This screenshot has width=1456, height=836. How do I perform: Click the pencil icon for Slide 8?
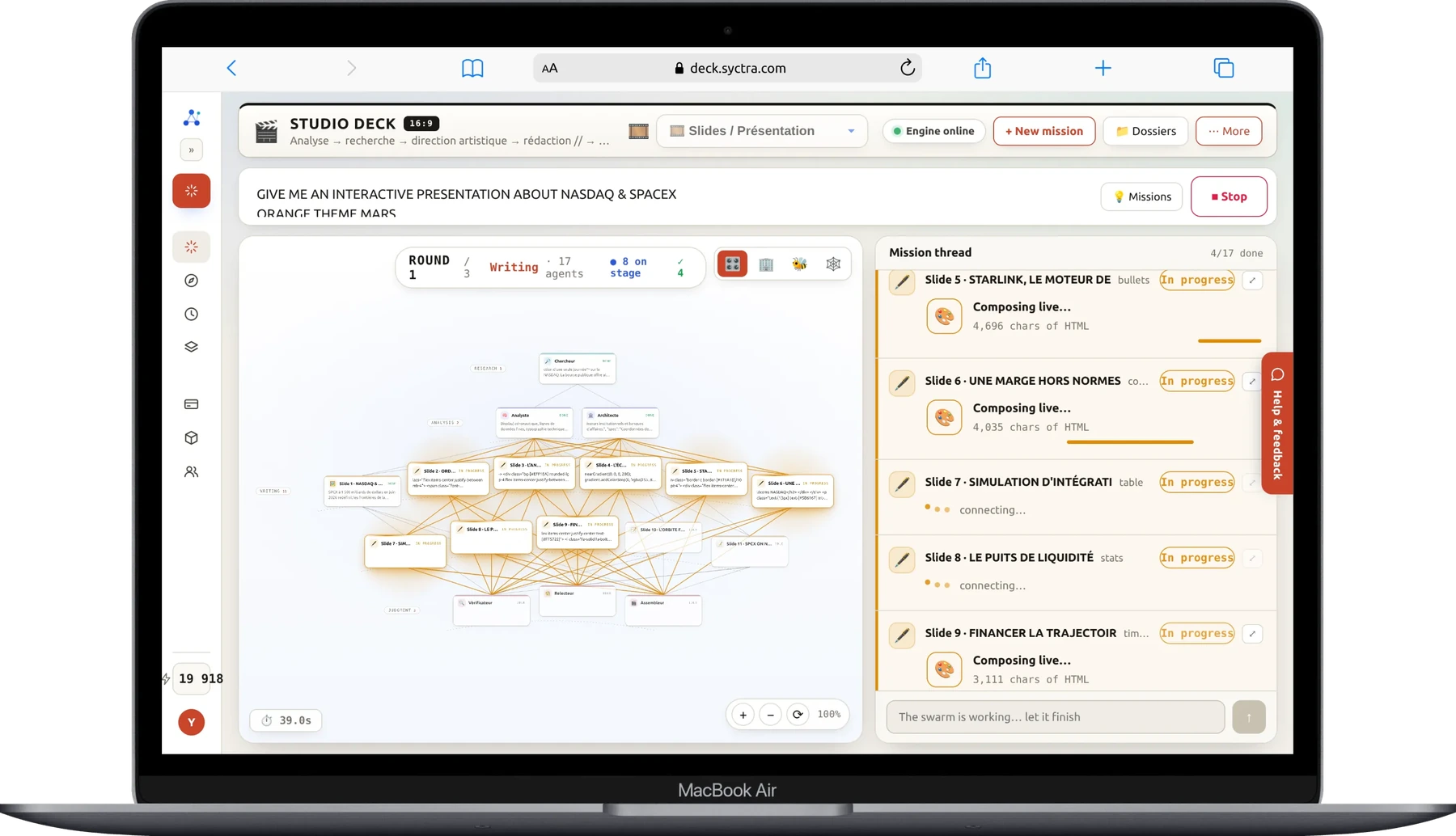902,559
